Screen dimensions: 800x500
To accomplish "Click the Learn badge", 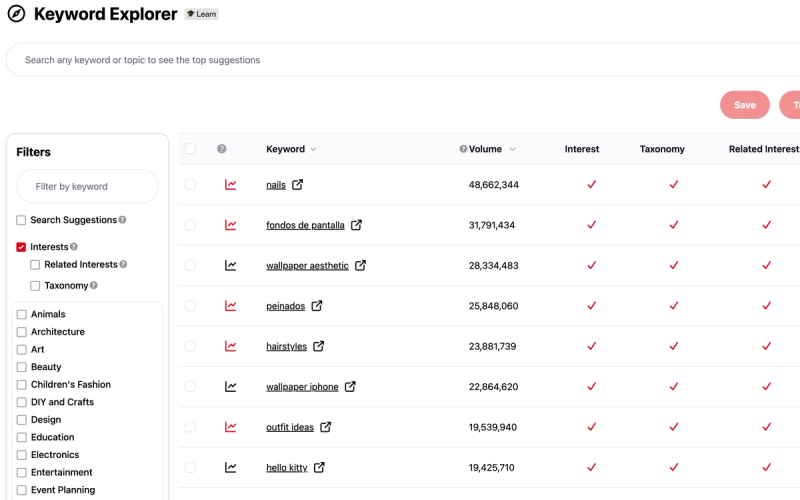I will tap(202, 14).
